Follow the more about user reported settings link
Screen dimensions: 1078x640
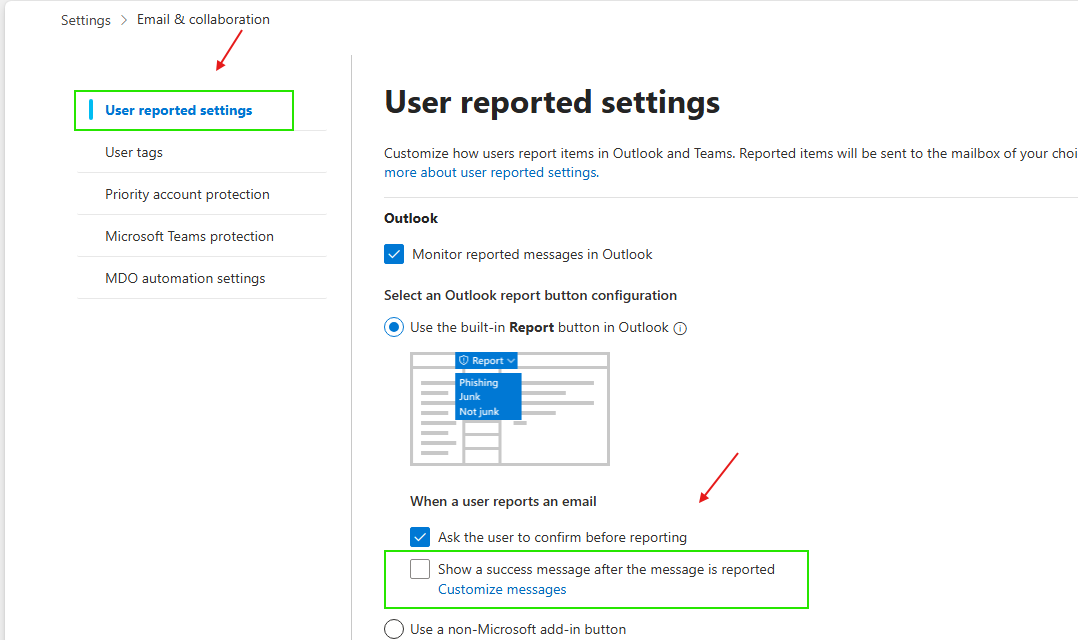click(492, 173)
